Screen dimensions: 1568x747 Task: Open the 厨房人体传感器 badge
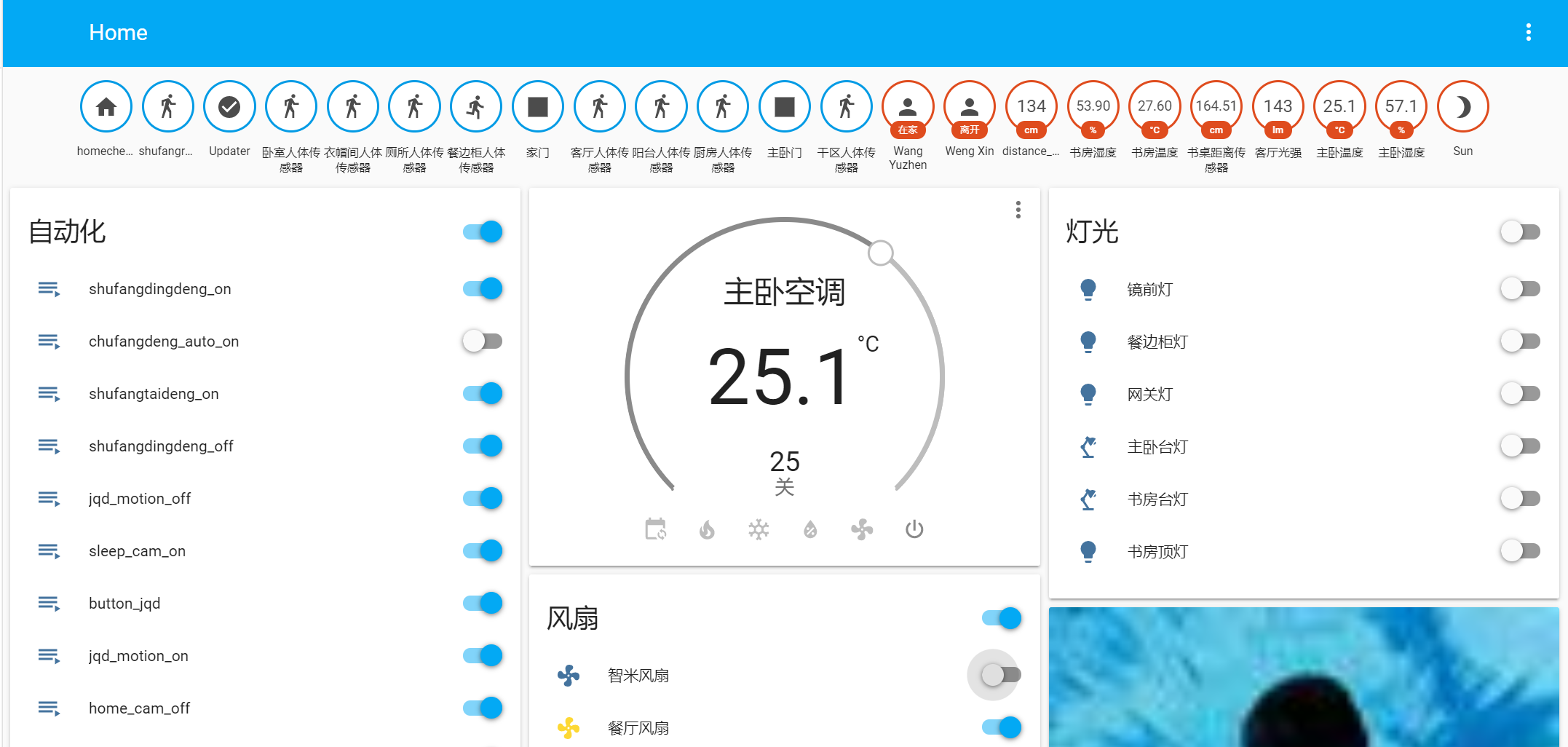click(723, 107)
